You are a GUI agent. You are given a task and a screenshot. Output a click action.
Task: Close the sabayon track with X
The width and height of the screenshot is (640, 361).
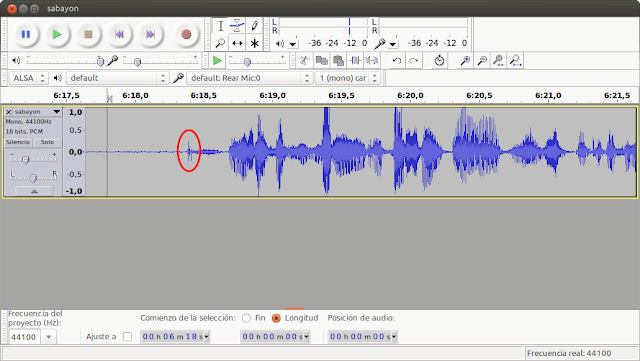[x=8, y=112]
